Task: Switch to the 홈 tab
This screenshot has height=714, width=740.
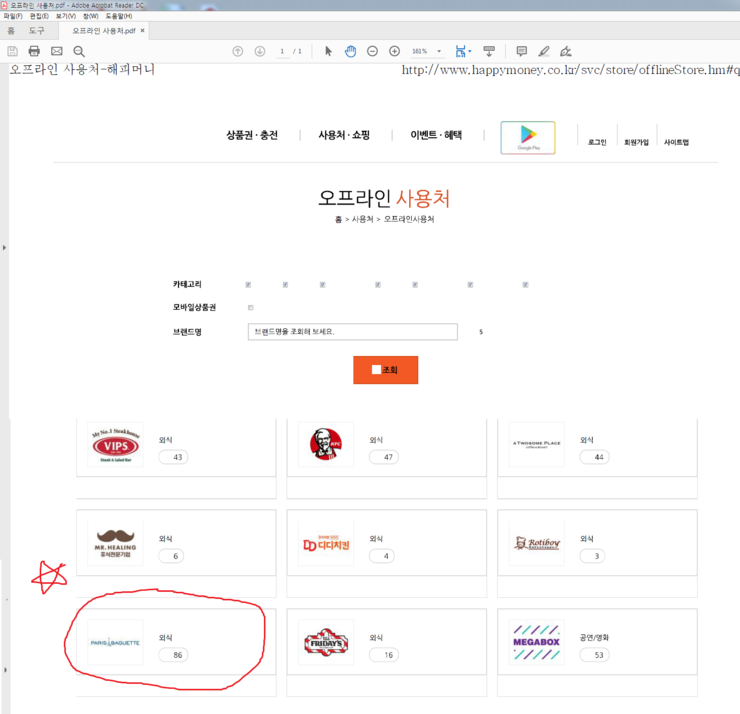Action: 11,31
